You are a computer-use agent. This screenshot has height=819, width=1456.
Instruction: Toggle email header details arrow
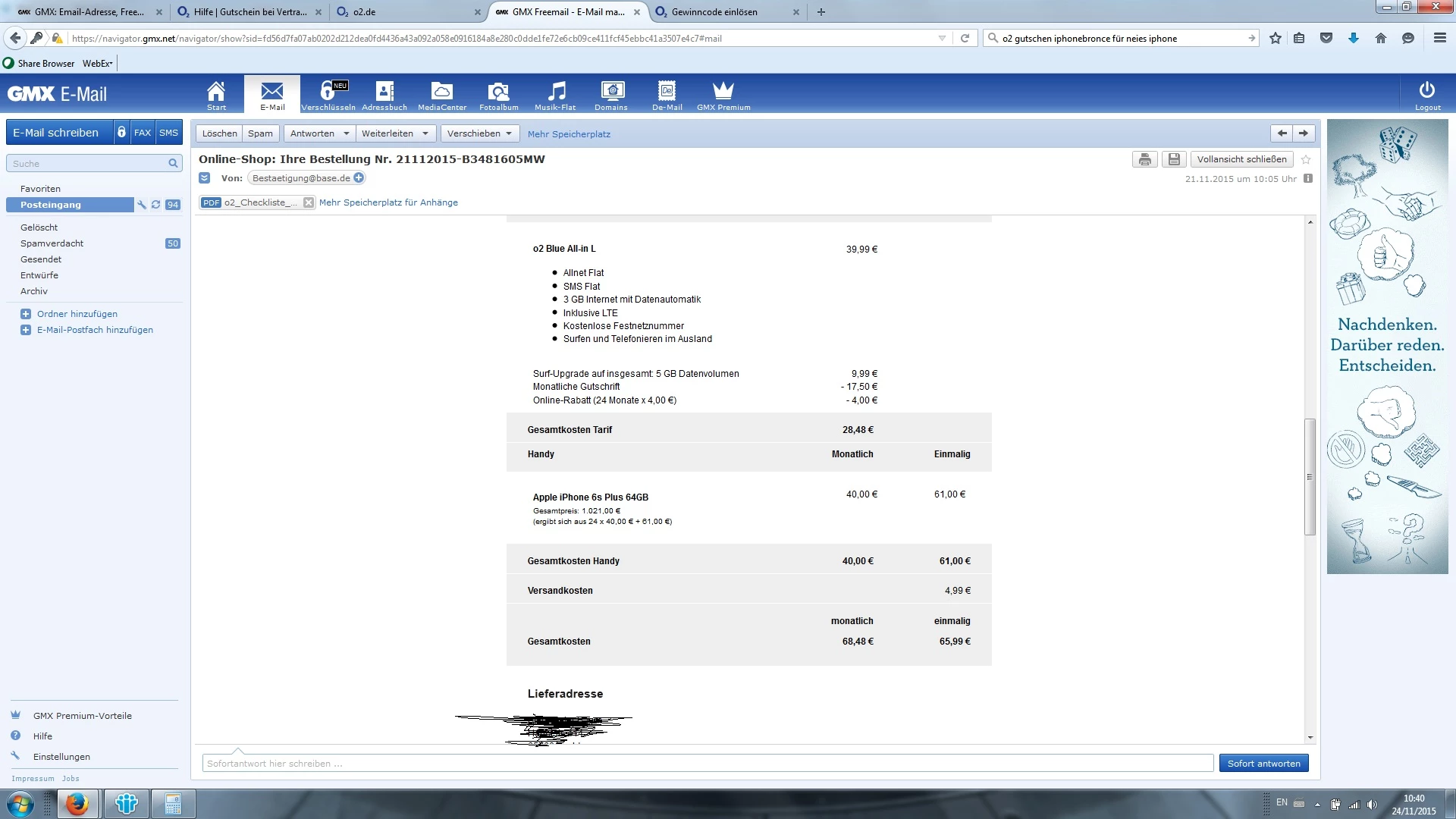pyautogui.click(x=204, y=178)
